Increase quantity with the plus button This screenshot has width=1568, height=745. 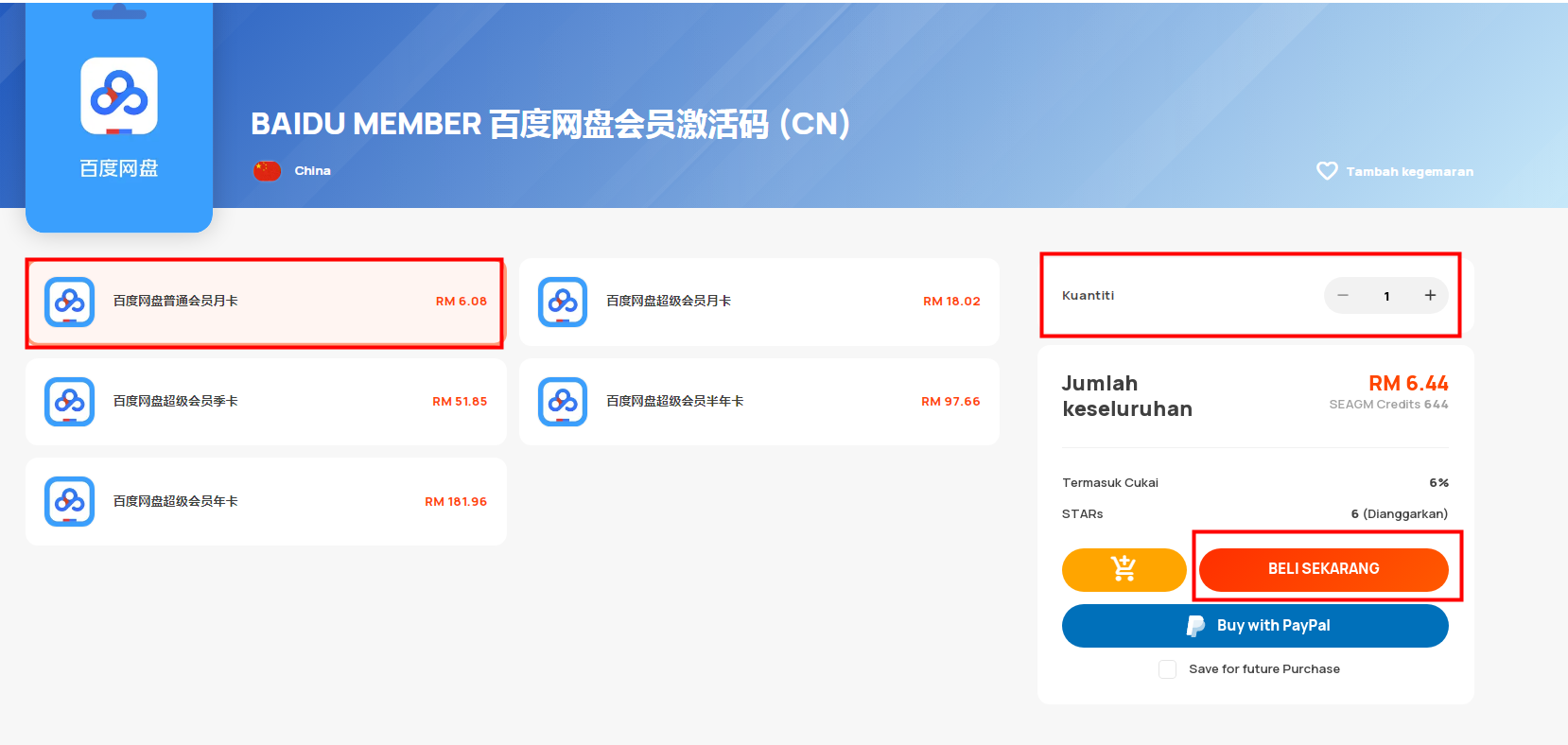(x=1430, y=296)
